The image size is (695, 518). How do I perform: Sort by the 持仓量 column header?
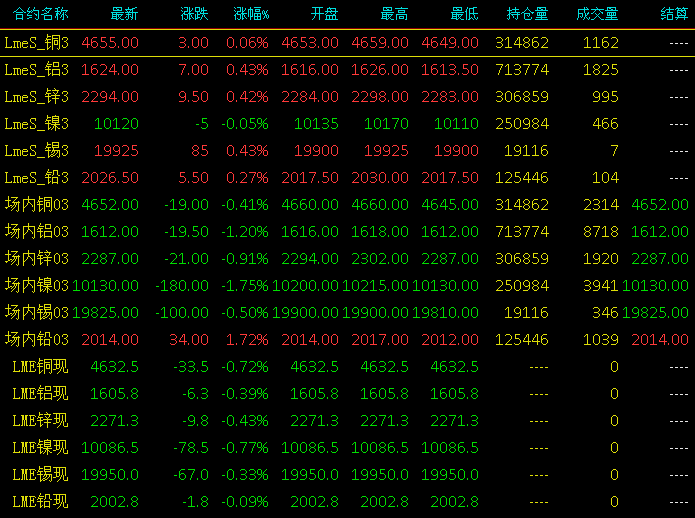click(527, 14)
